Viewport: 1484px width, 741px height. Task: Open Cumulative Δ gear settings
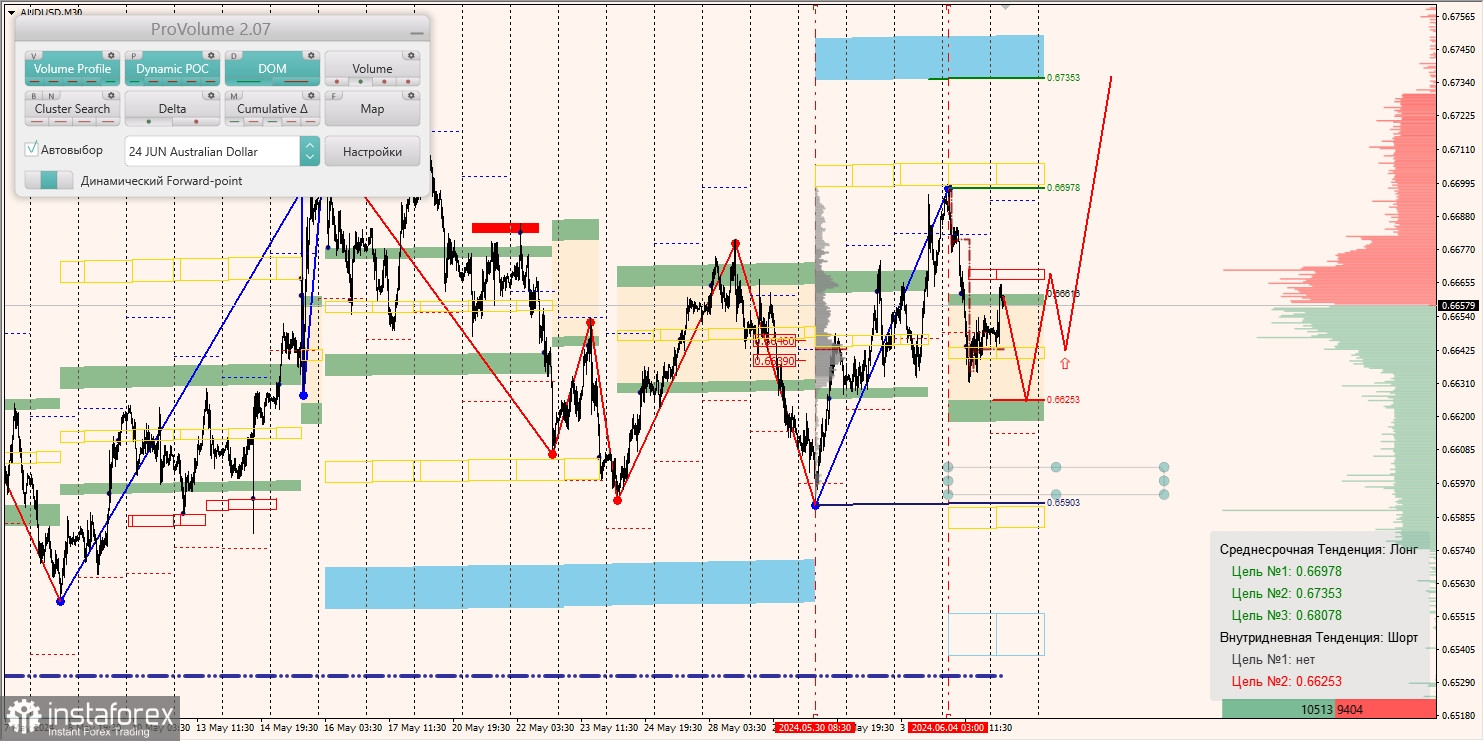[311, 95]
